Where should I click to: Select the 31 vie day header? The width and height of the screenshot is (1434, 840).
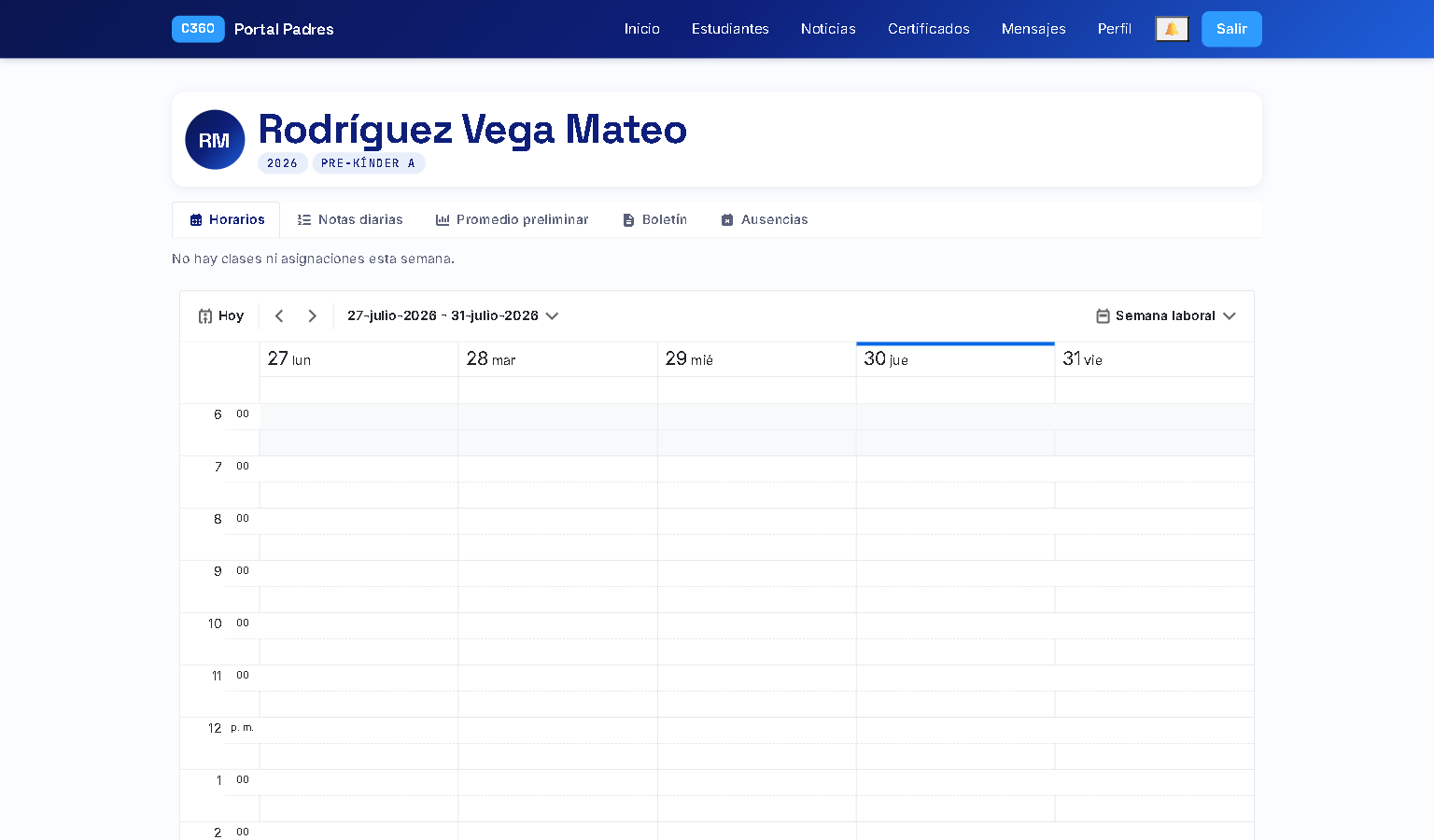[1154, 359]
